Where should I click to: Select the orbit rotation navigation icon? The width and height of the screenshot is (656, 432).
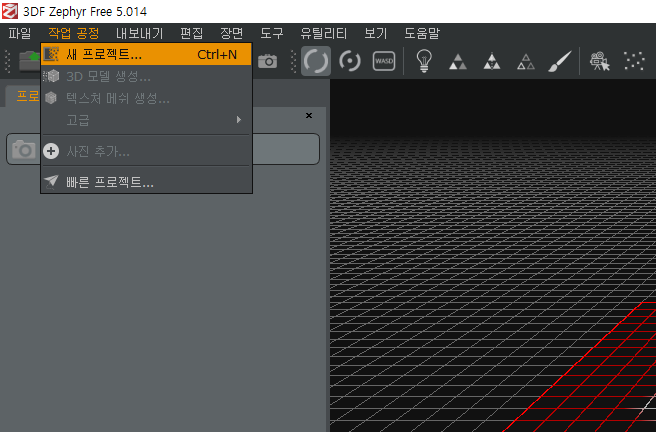[316, 61]
